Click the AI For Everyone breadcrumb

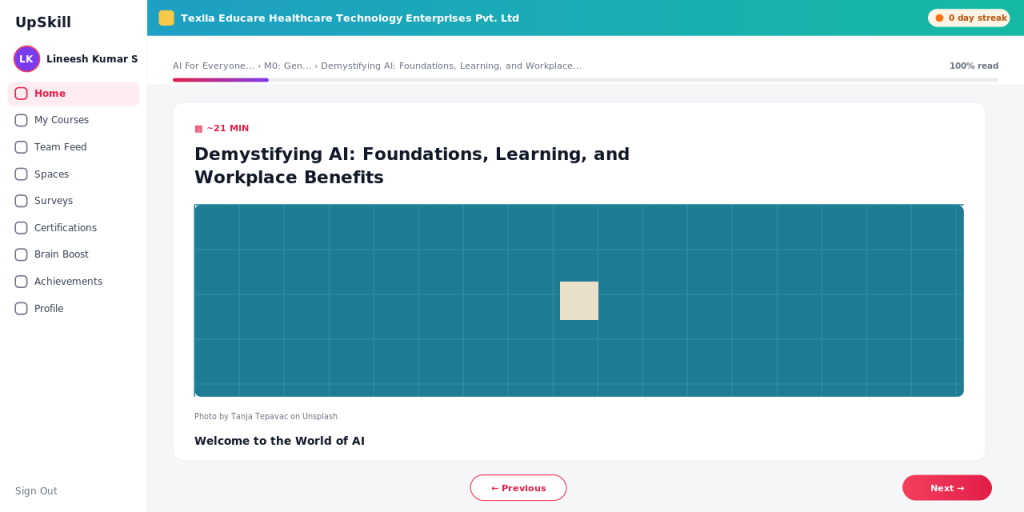click(x=214, y=66)
